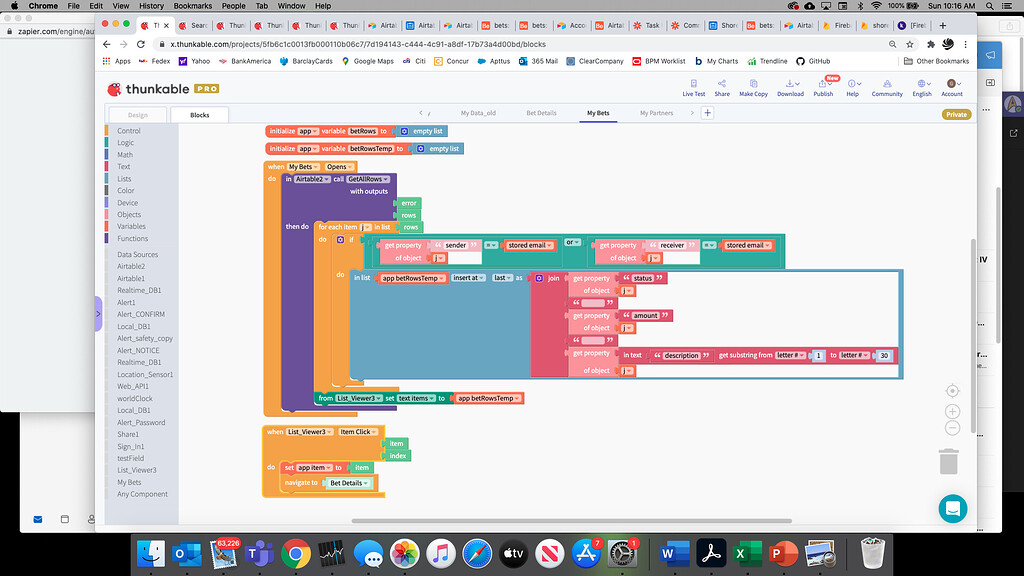This screenshot has width=1024, height=576.
Task: Click the plus button to add a new screen
Action: [x=707, y=113]
